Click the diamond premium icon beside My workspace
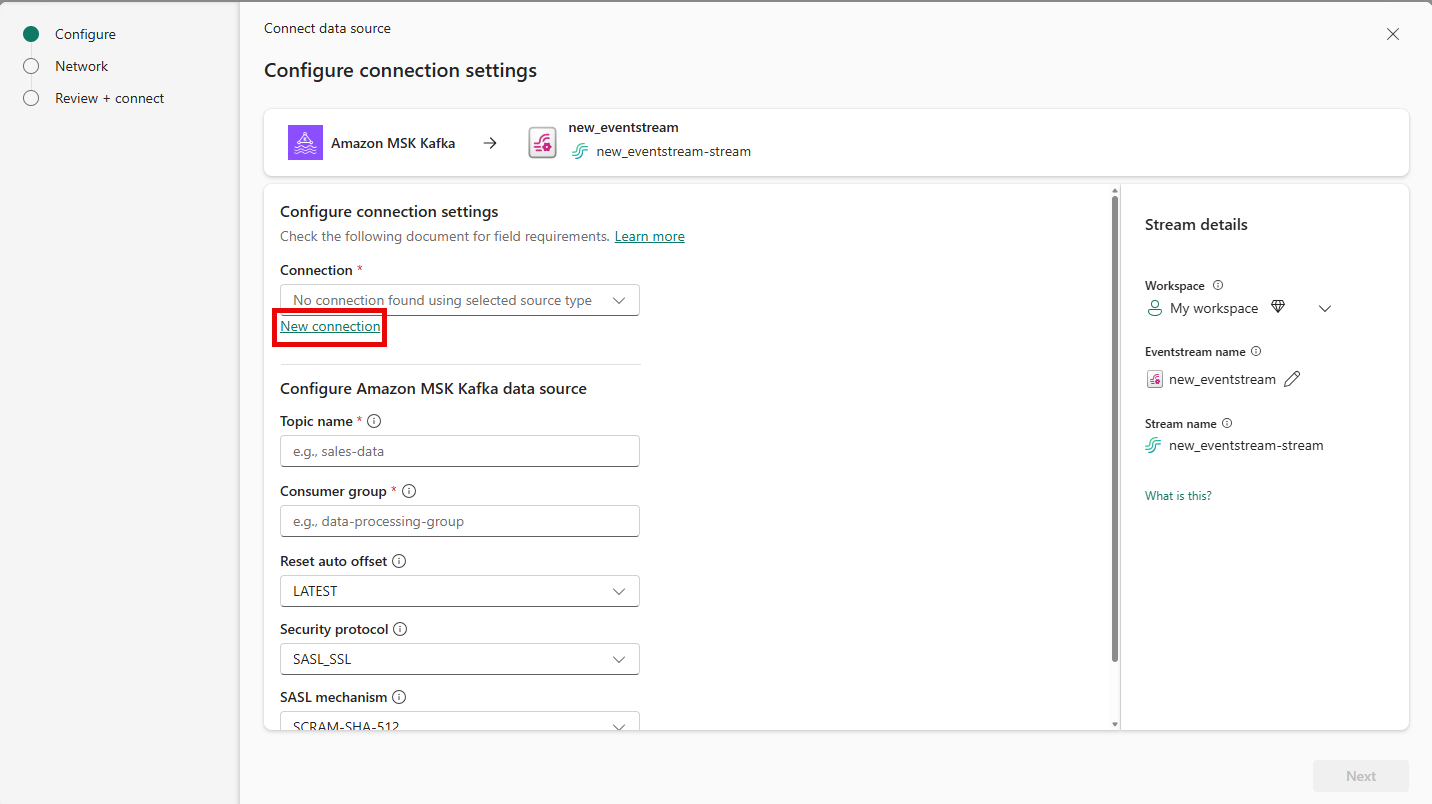Viewport: 1432px width, 804px height. pos(1278,307)
